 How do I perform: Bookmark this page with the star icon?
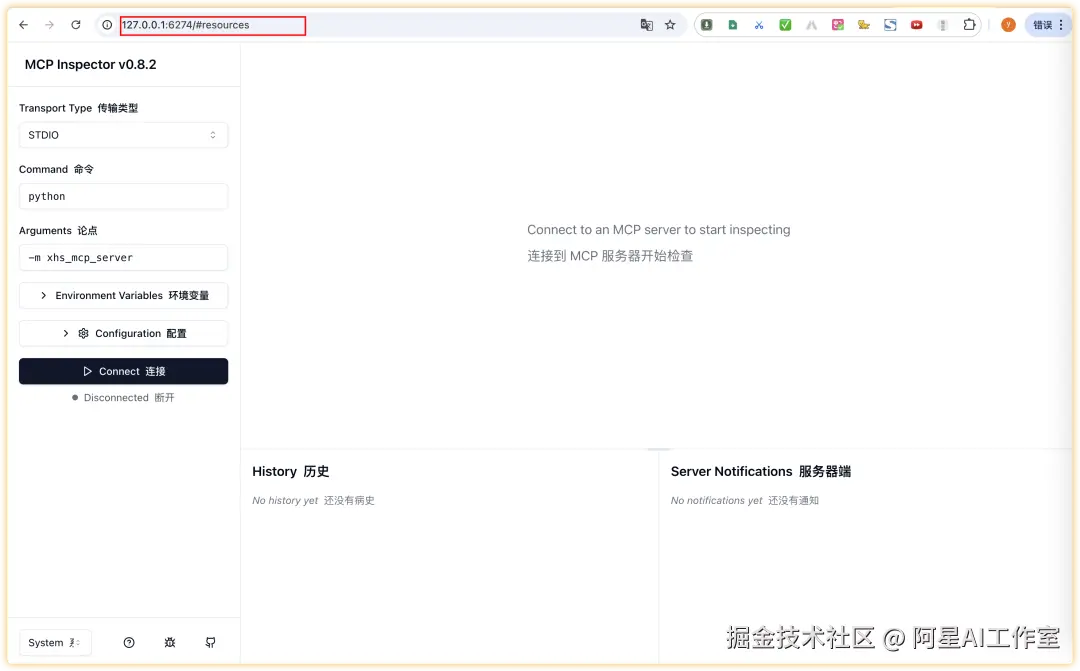[x=670, y=24]
